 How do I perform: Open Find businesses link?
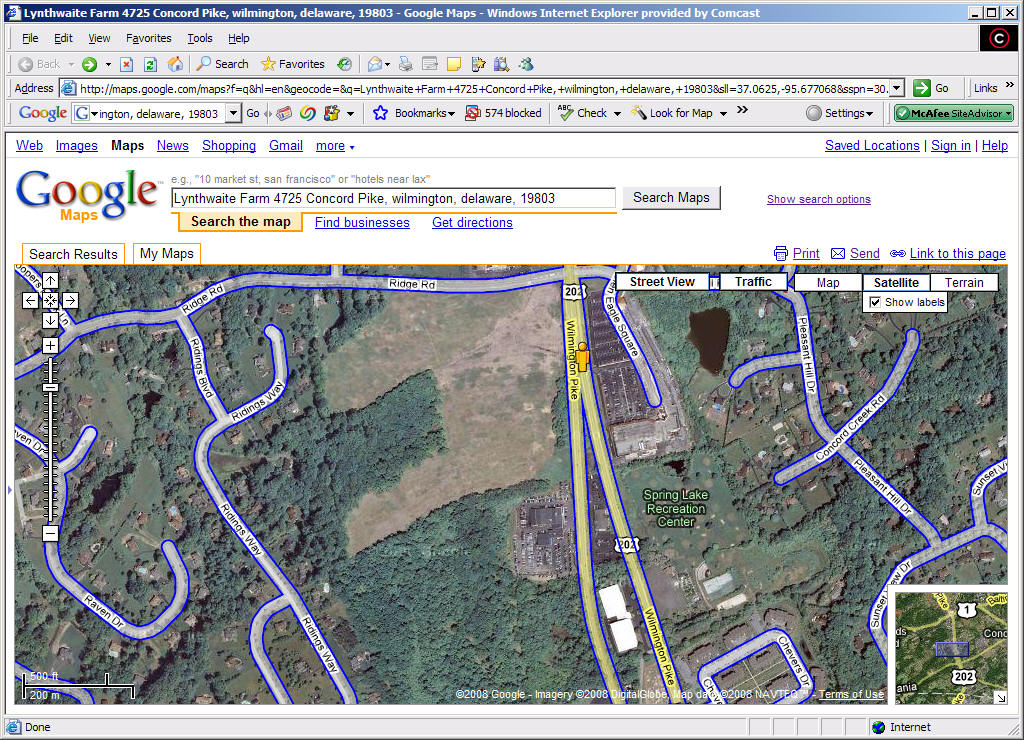tap(362, 223)
